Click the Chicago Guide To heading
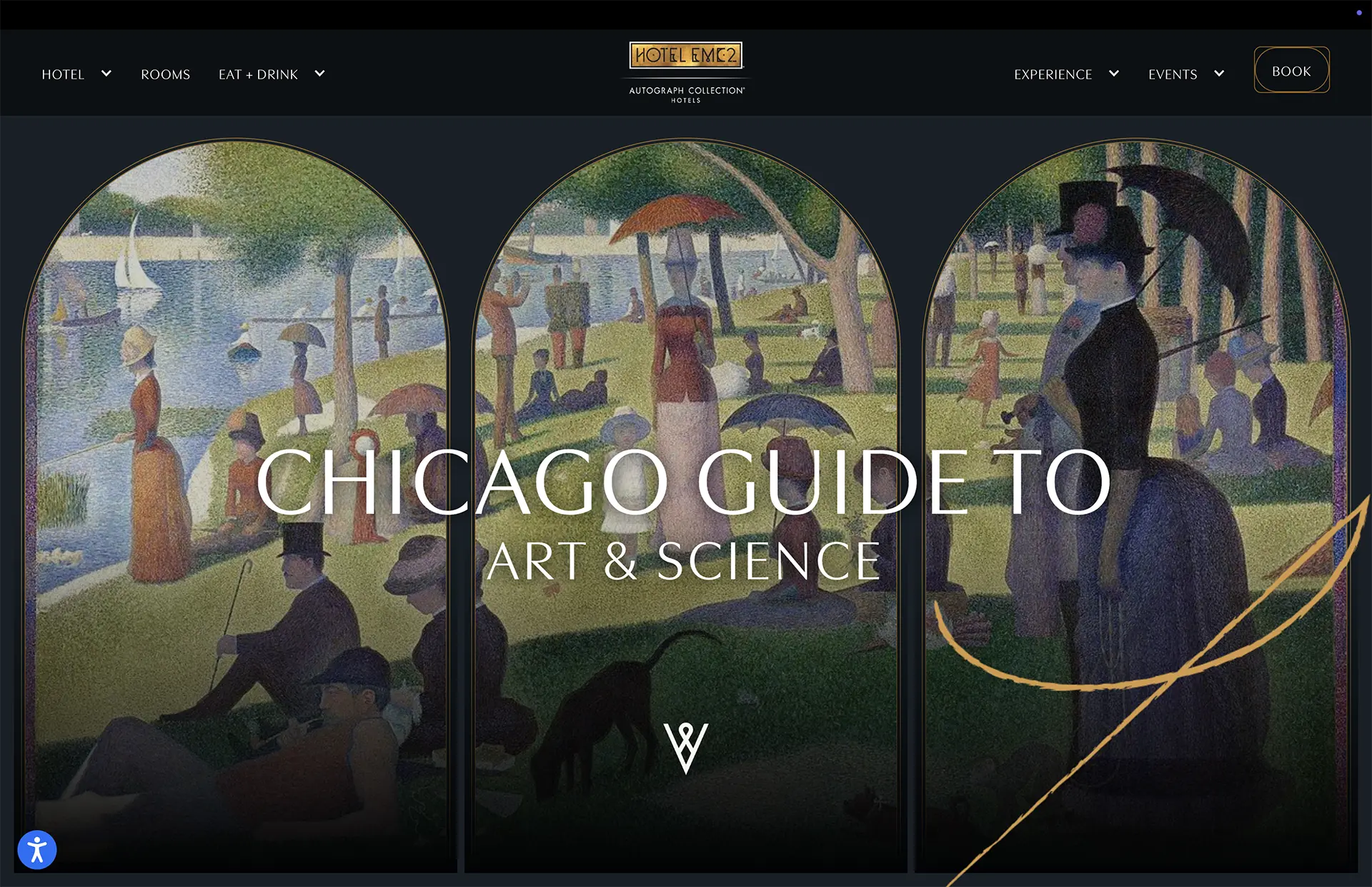Image resolution: width=1372 pixels, height=887 pixels. pyautogui.click(x=684, y=482)
